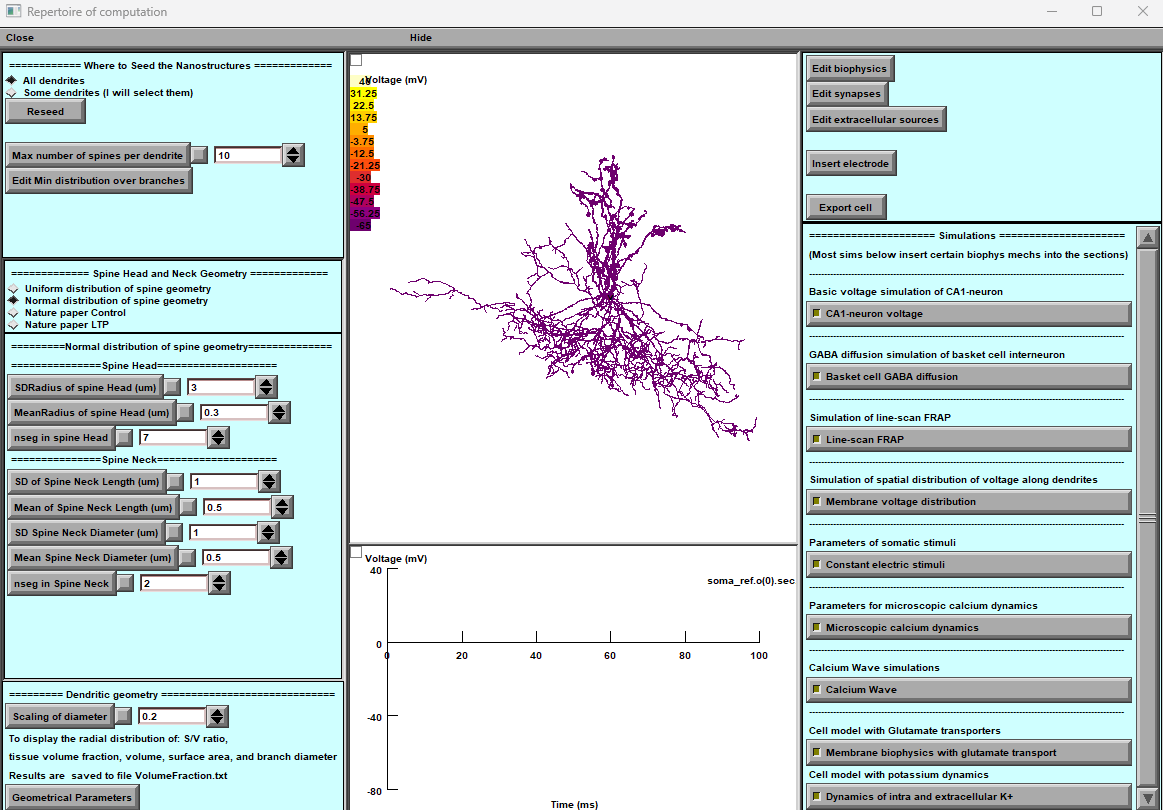The image size is (1163, 810).
Task: Click the Scaling of diameter value field
Action: point(171,716)
